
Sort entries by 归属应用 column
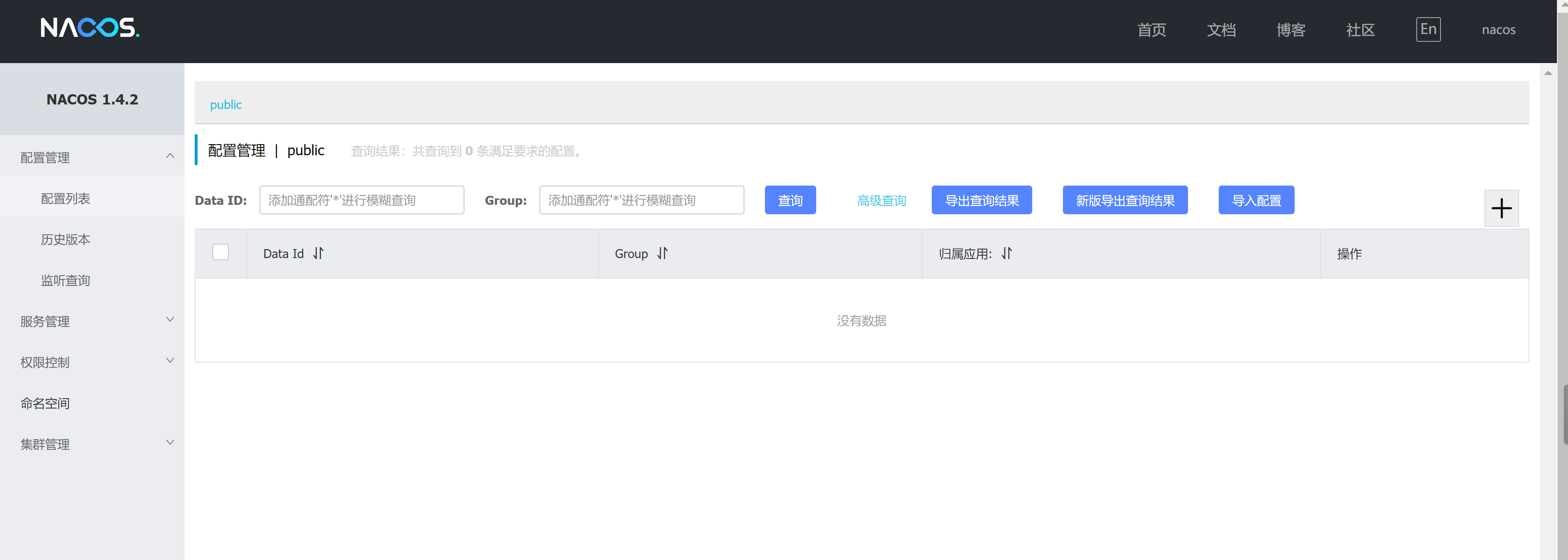coord(1007,254)
